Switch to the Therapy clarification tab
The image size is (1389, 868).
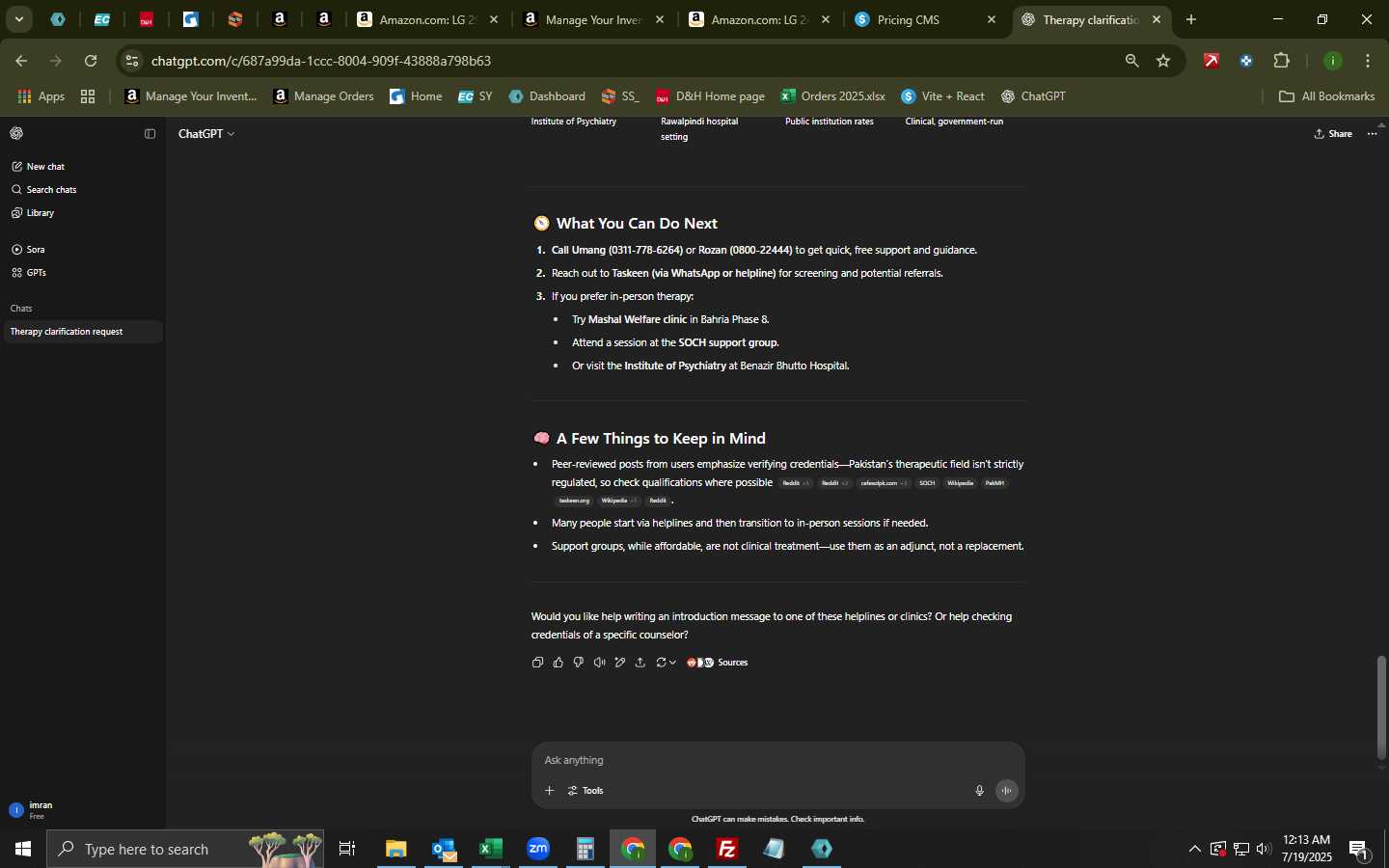click(1090, 19)
